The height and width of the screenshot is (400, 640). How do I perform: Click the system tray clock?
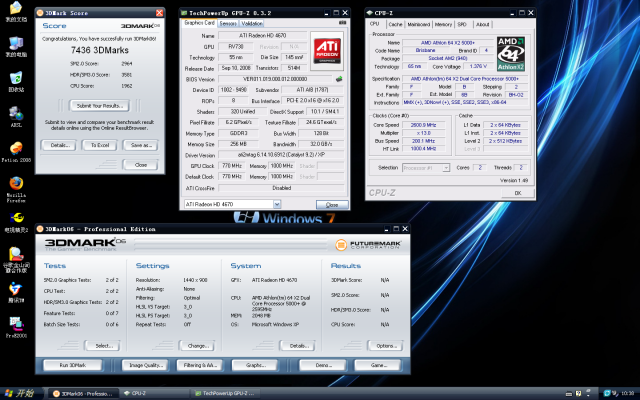(628, 393)
